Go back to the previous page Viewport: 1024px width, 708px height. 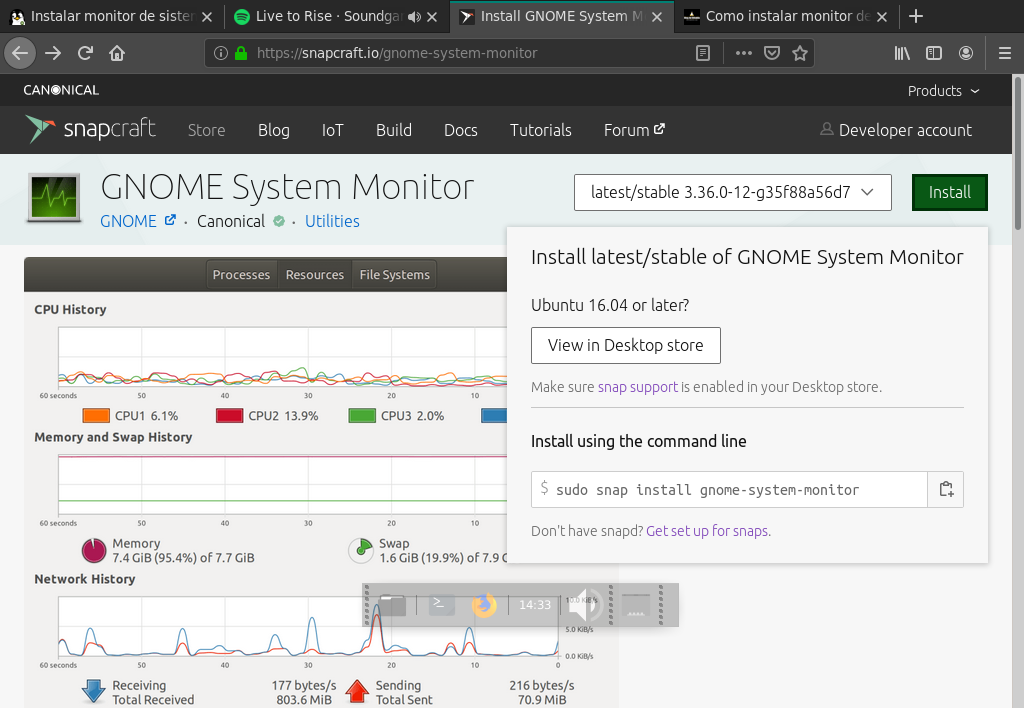coord(20,53)
